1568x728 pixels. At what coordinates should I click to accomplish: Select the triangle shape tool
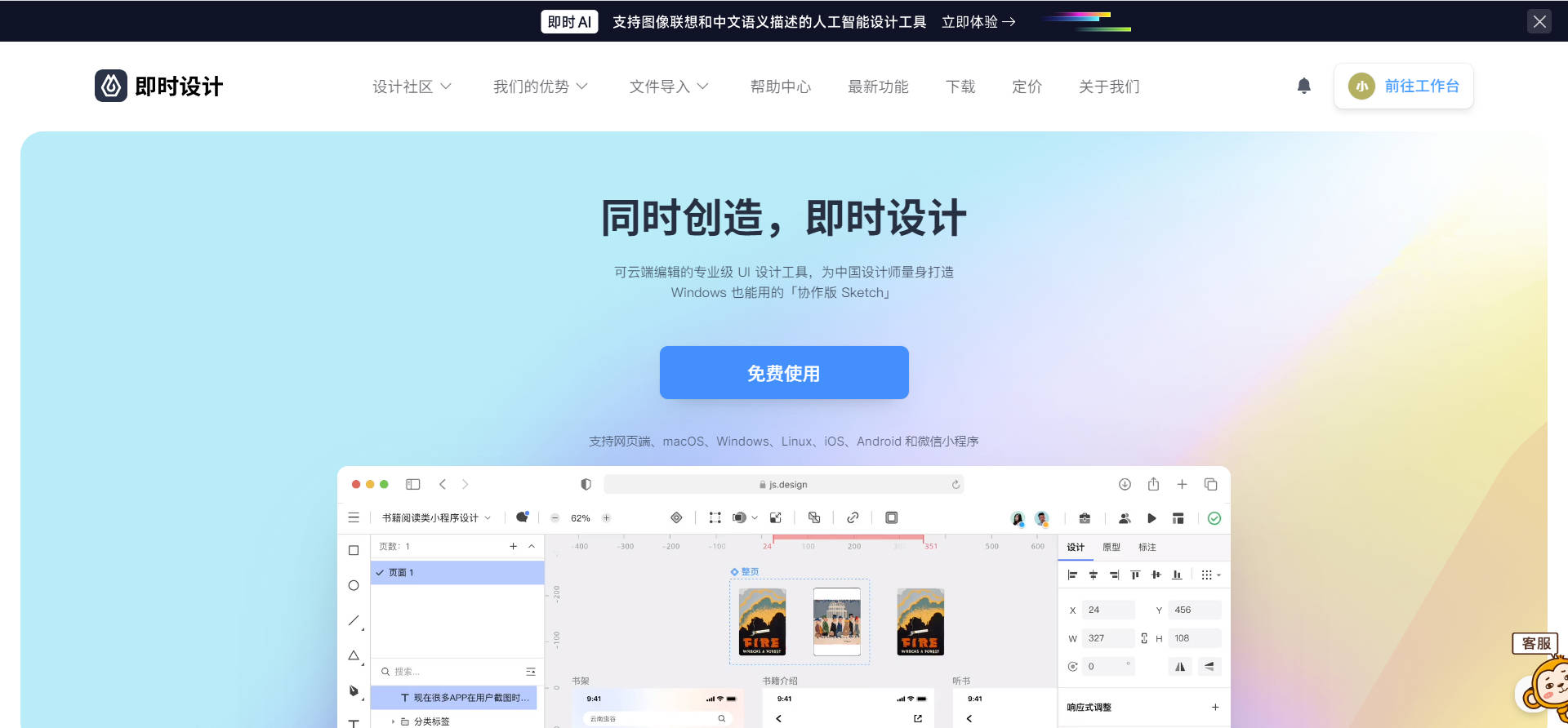click(354, 655)
